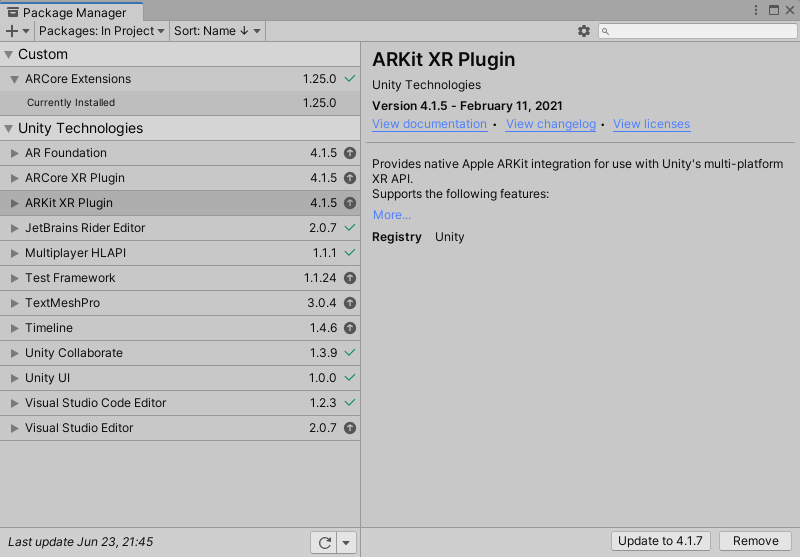This screenshot has width=800, height=557.
Task: Open the Package Manager settings gear
Action: click(x=584, y=31)
